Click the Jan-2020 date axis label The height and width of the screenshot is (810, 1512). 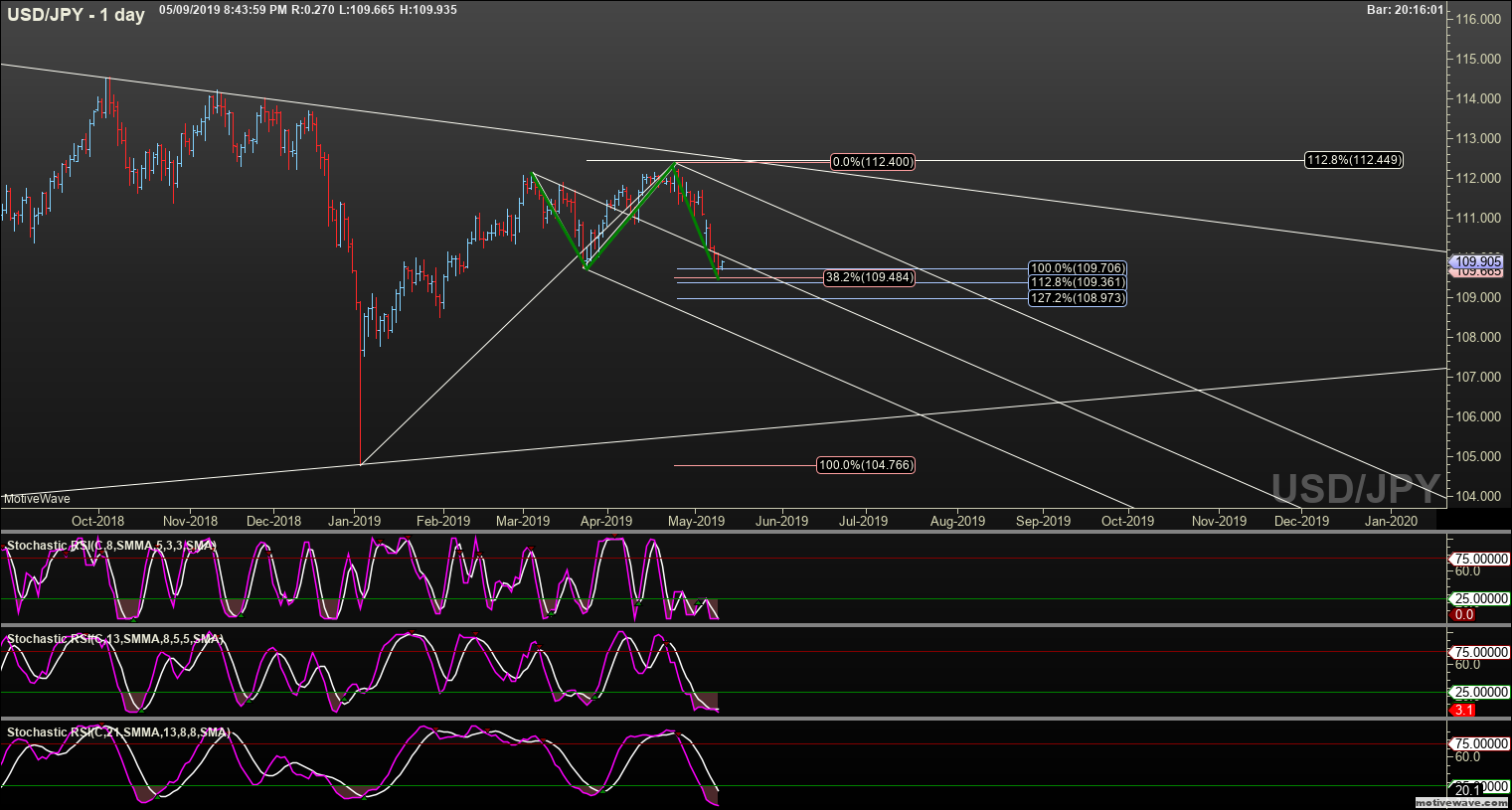pos(1391,521)
